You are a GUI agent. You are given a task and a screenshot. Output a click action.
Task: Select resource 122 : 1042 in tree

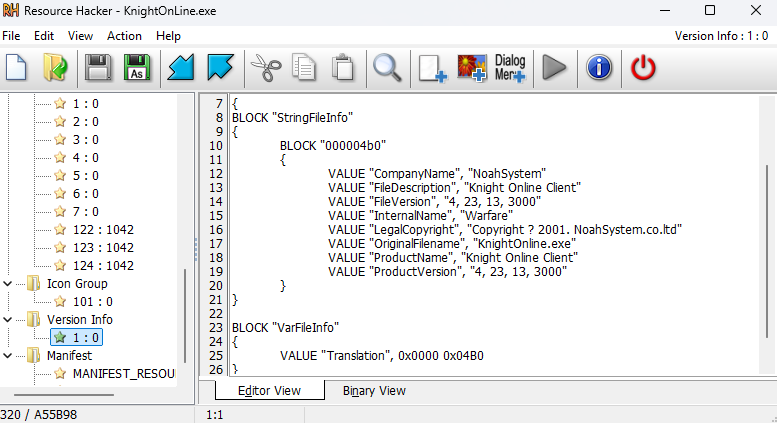(x=103, y=230)
